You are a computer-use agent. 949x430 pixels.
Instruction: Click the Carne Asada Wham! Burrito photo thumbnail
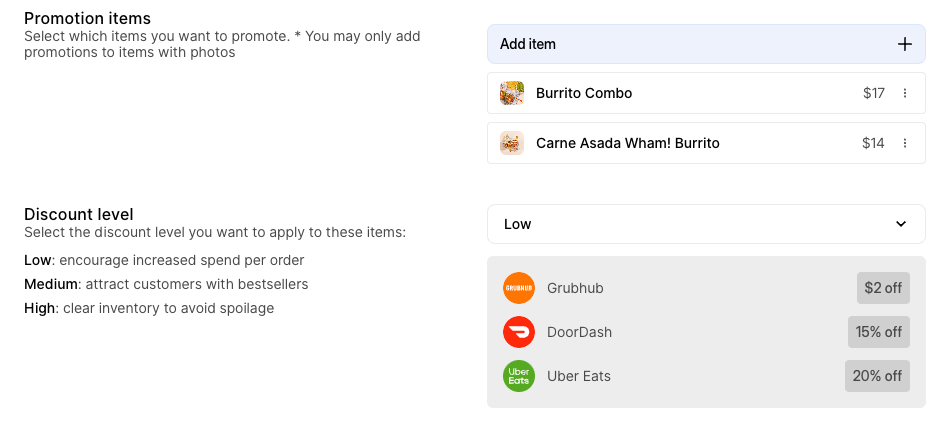click(x=511, y=144)
